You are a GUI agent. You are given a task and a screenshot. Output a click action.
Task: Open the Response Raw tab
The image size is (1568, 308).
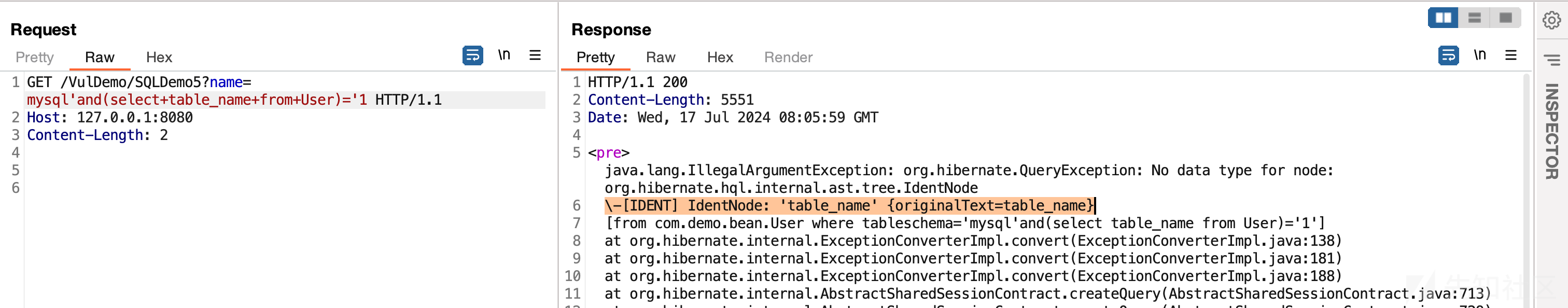pos(661,57)
